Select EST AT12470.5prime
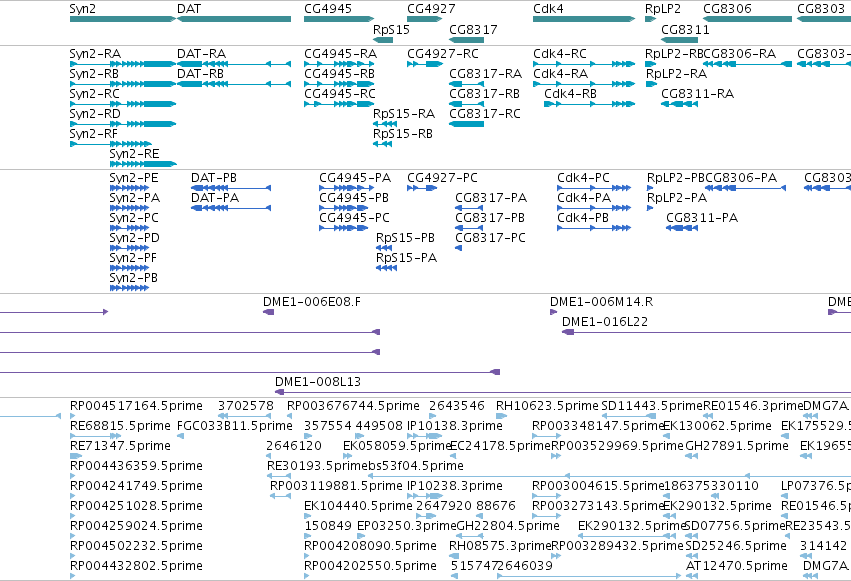 [x=691, y=576]
